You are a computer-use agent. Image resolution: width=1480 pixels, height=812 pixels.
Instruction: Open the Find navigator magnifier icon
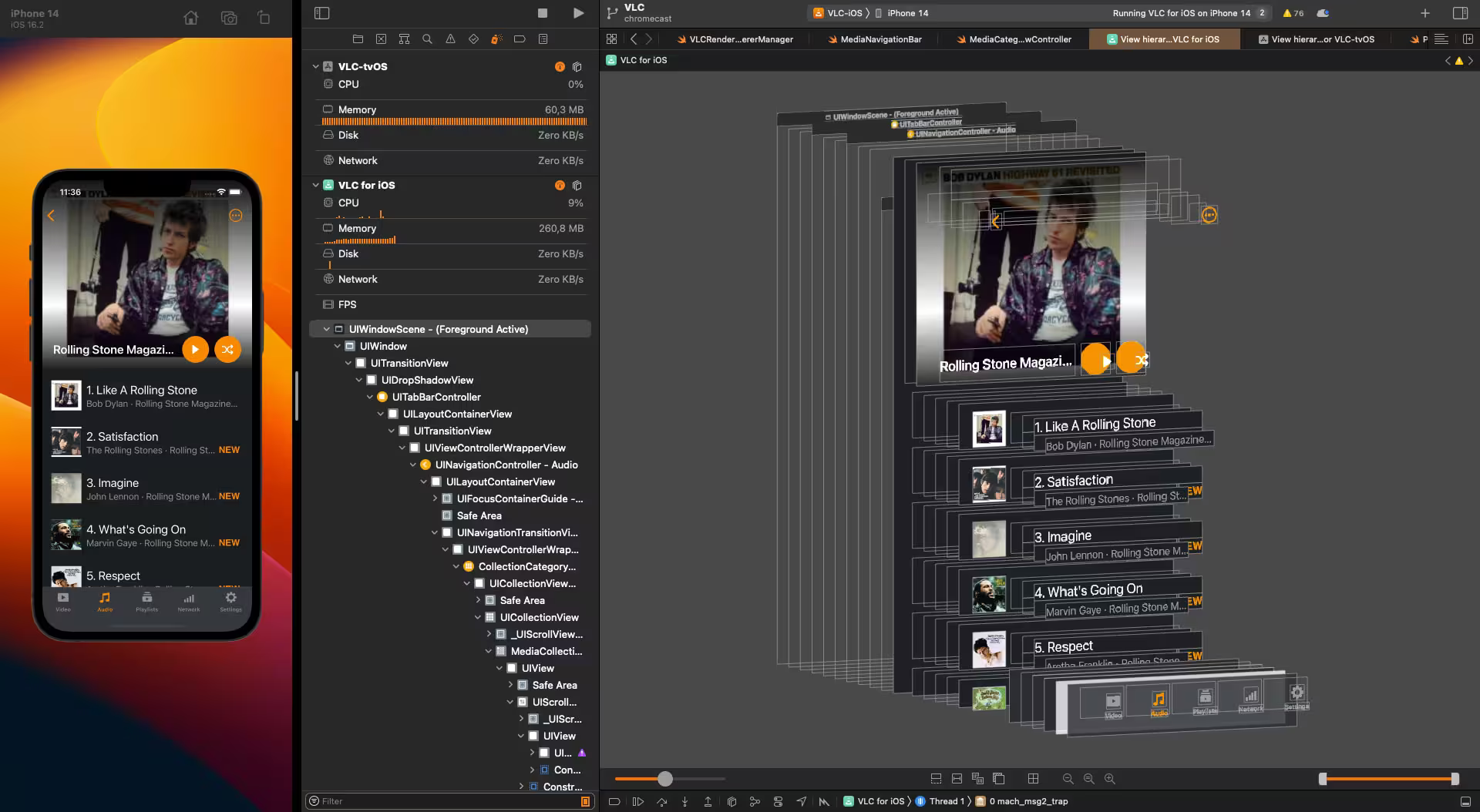pyautogui.click(x=427, y=39)
